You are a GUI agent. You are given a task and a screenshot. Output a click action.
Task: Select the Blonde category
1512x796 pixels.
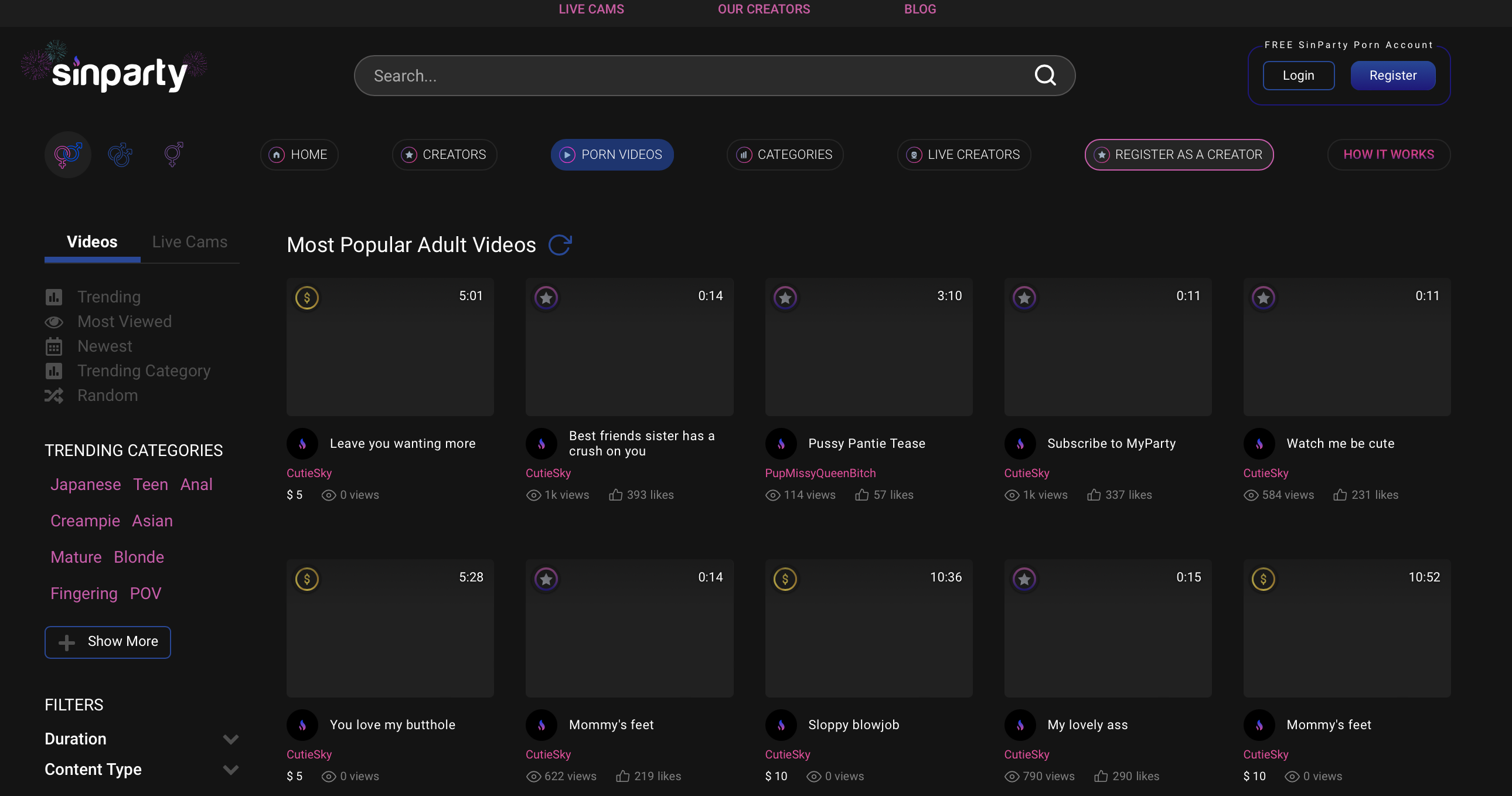coord(138,557)
